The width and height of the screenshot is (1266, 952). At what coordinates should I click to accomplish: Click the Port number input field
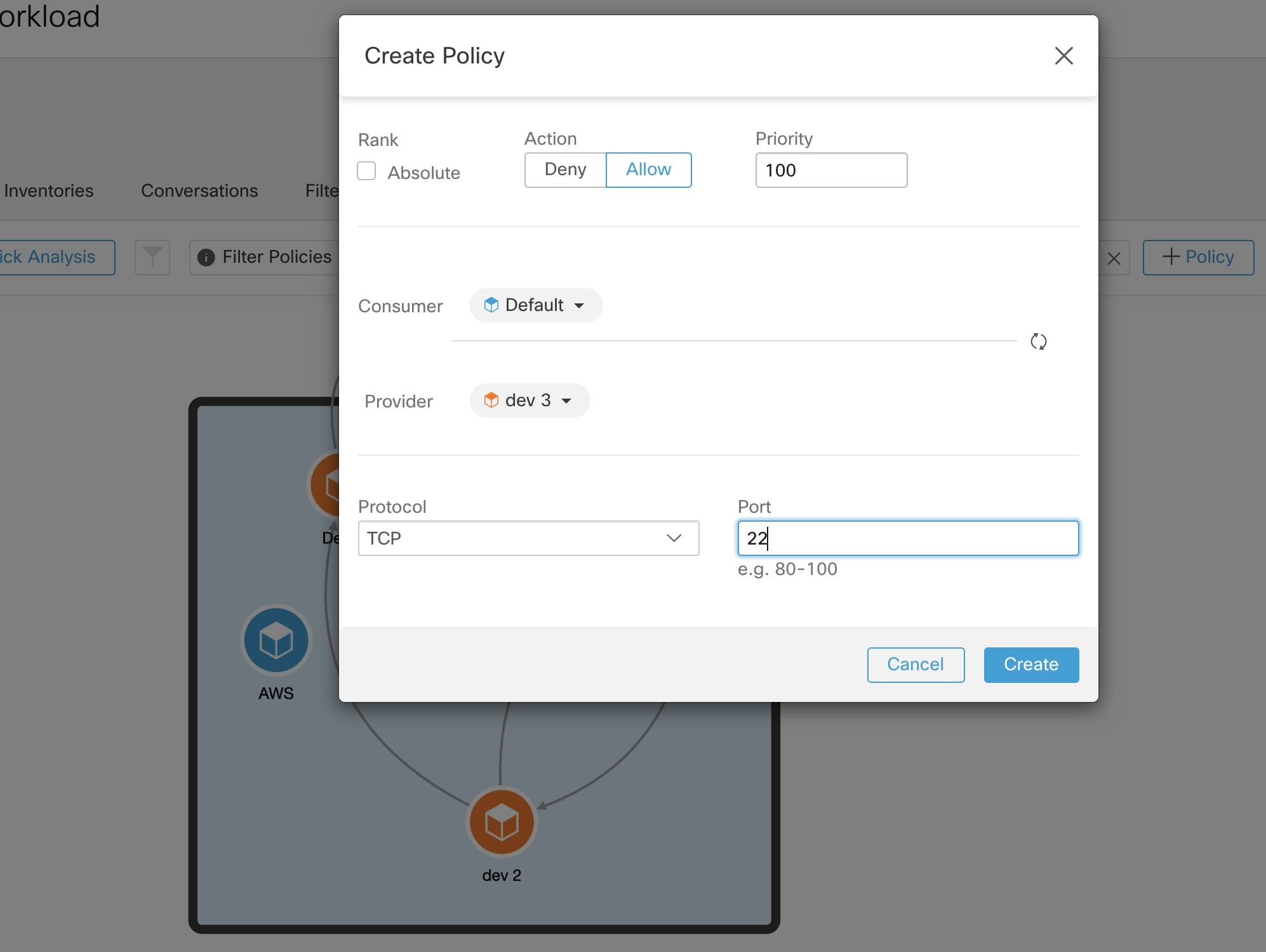(907, 538)
